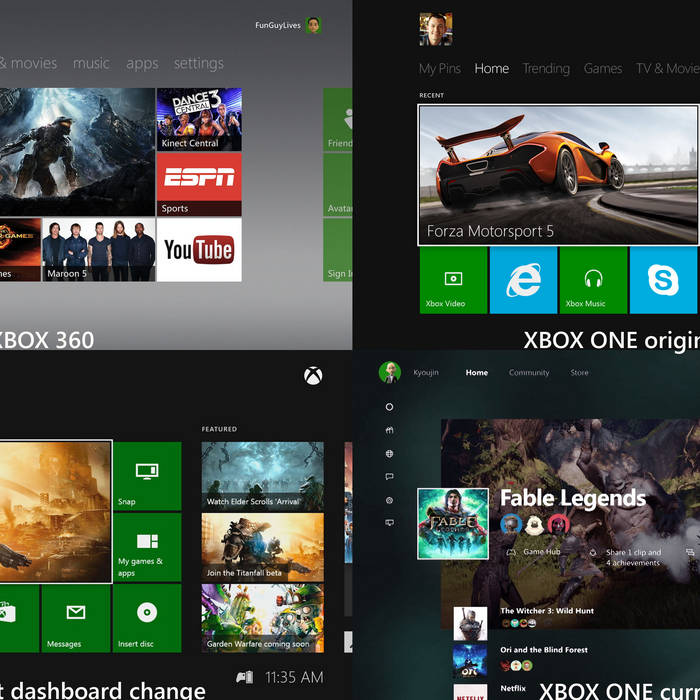Open the Fable Legends Game Hub

coord(533,552)
